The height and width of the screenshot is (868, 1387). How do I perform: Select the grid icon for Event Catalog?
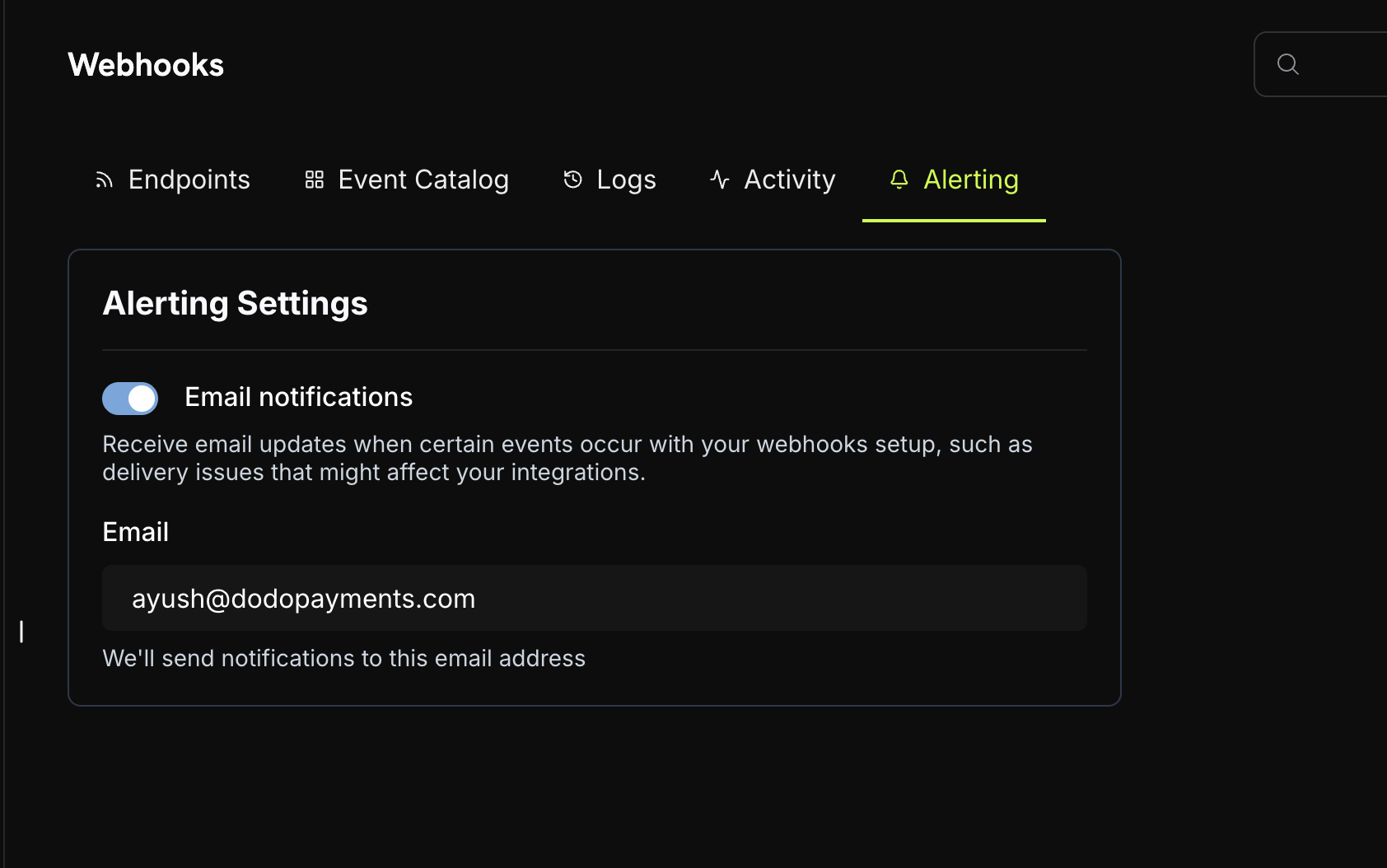pos(314,179)
